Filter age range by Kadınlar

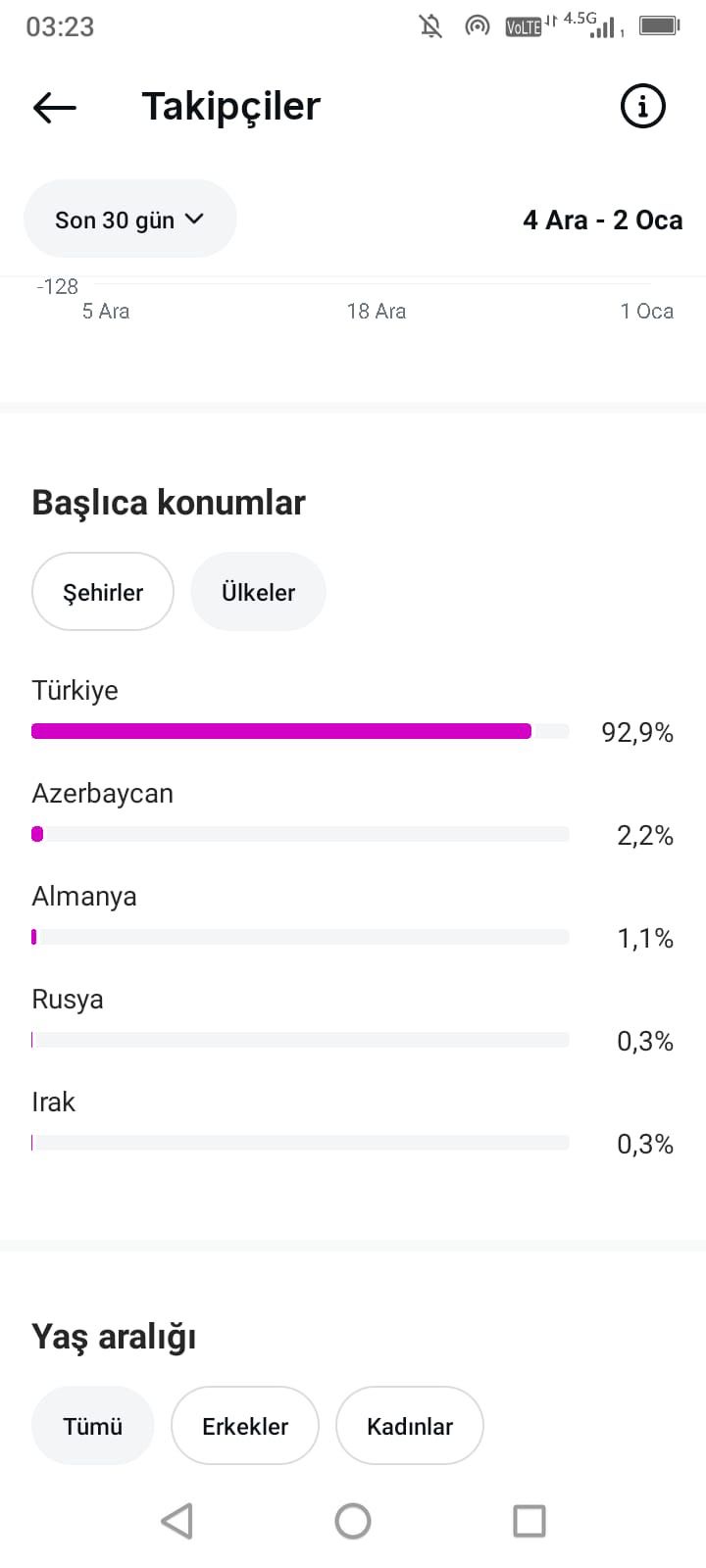[x=410, y=1426]
